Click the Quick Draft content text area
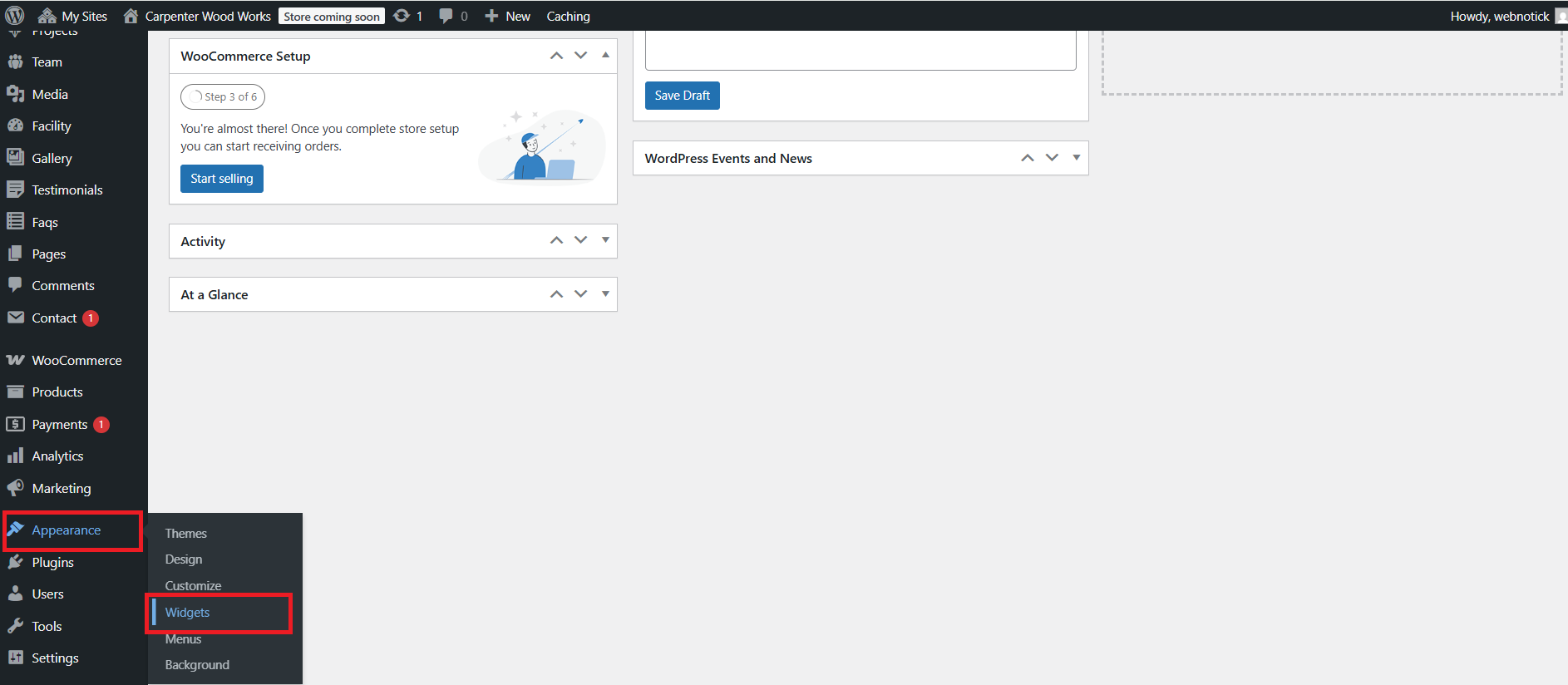The image size is (1568, 685). [860, 50]
